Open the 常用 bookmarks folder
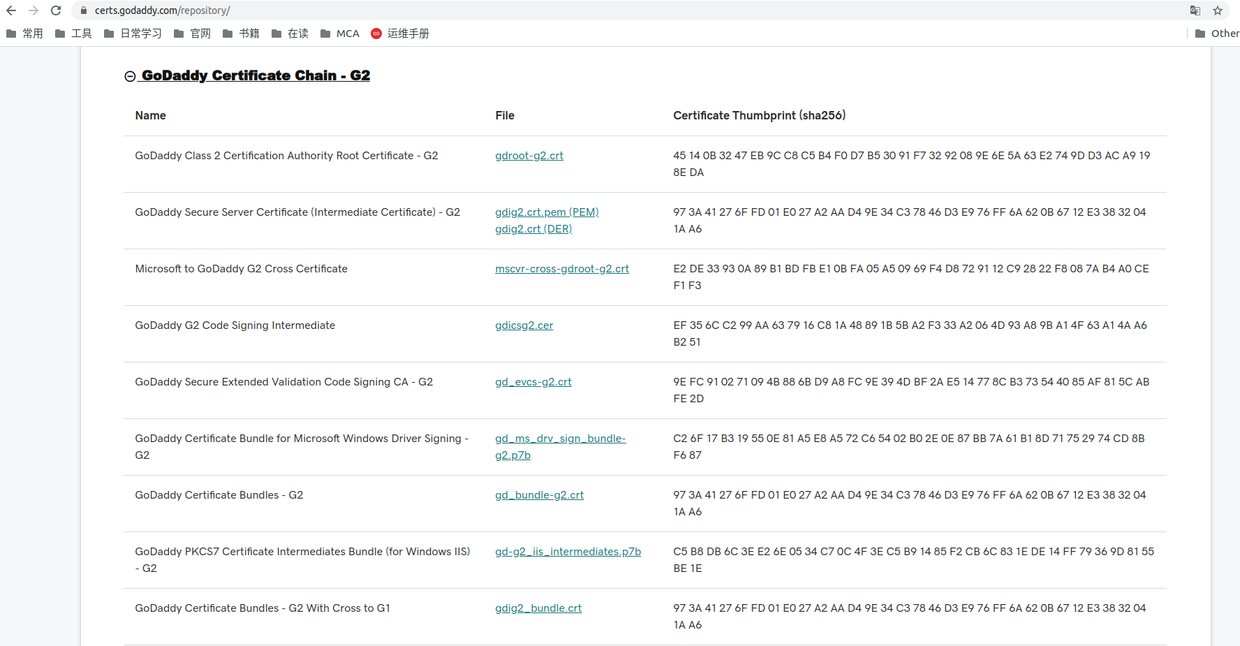The image size is (1240, 646). point(25,33)
